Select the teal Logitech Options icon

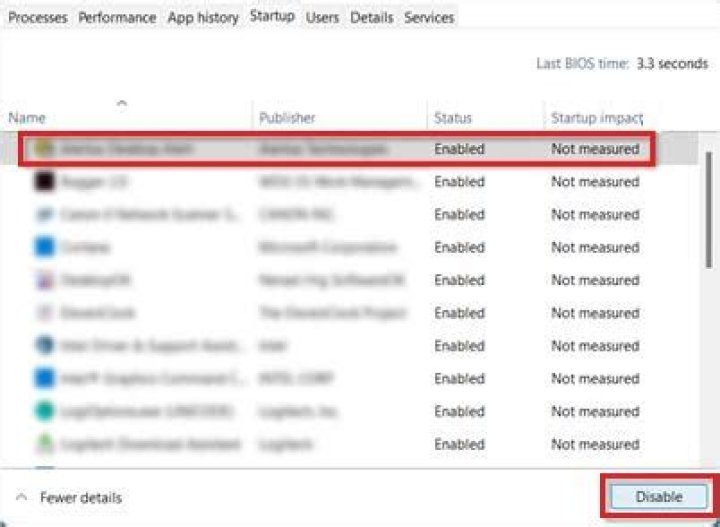(x=43, y=411)
